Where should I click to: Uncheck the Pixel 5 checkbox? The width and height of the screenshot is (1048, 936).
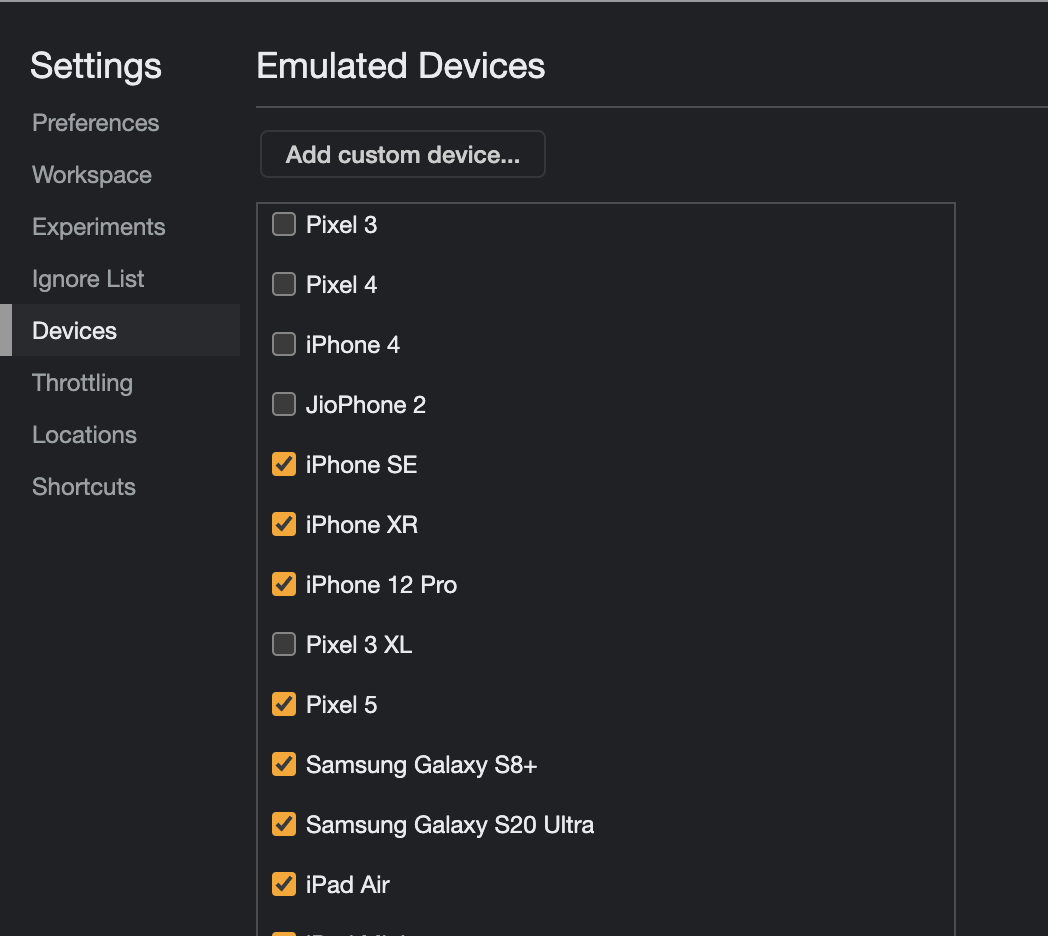(x=284, y=704)
